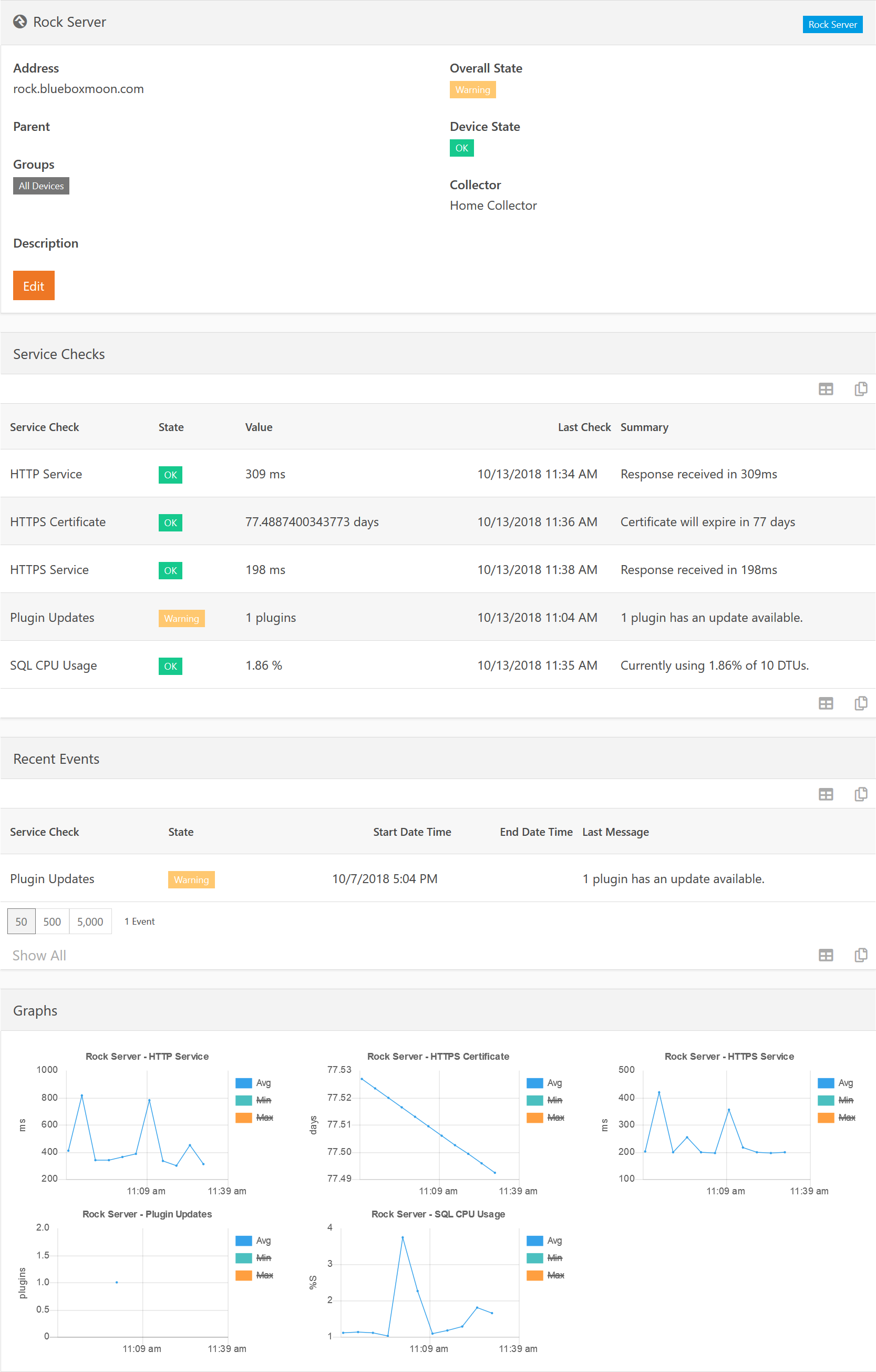876x1372 pixels.
Task: Click the Show All link
Action: tap(39, 956)
